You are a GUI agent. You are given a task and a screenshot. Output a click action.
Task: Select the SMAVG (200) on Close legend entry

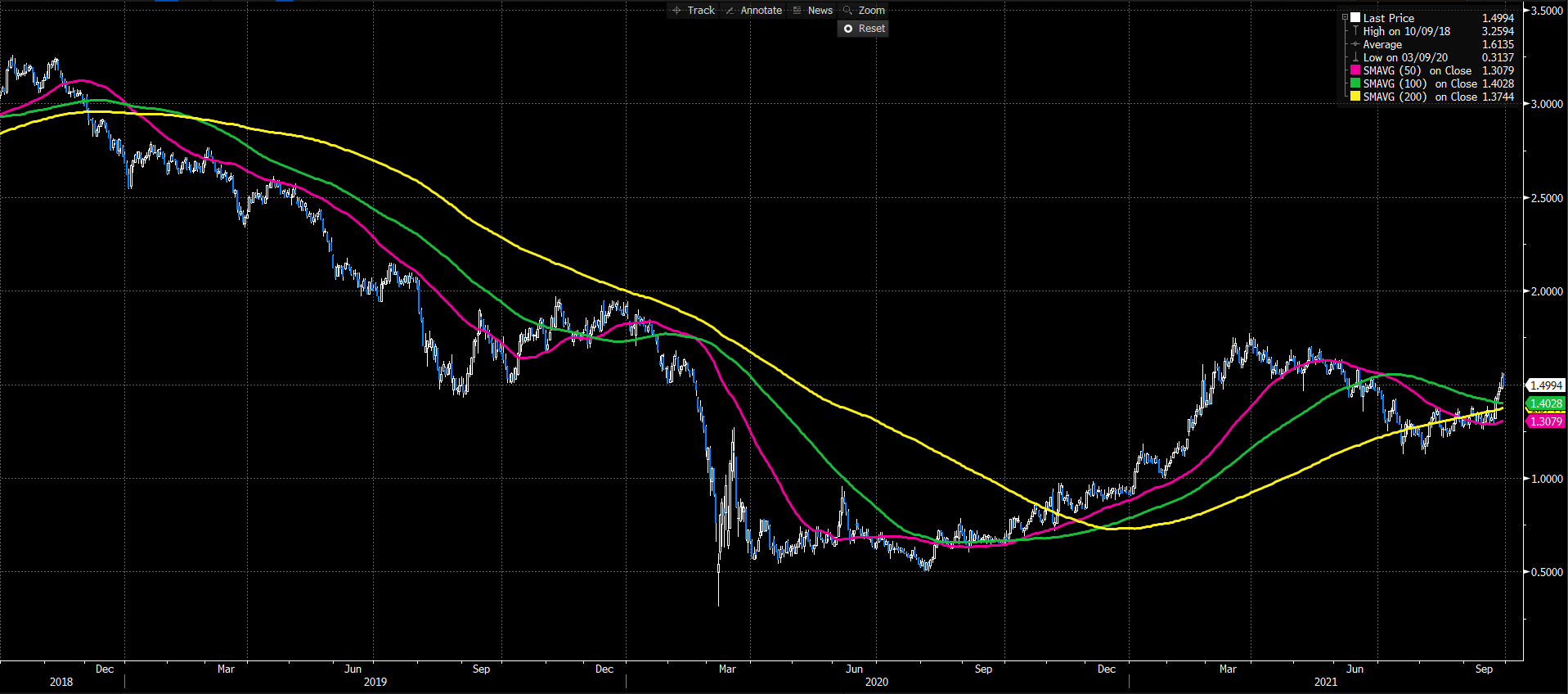(1419, 97)
